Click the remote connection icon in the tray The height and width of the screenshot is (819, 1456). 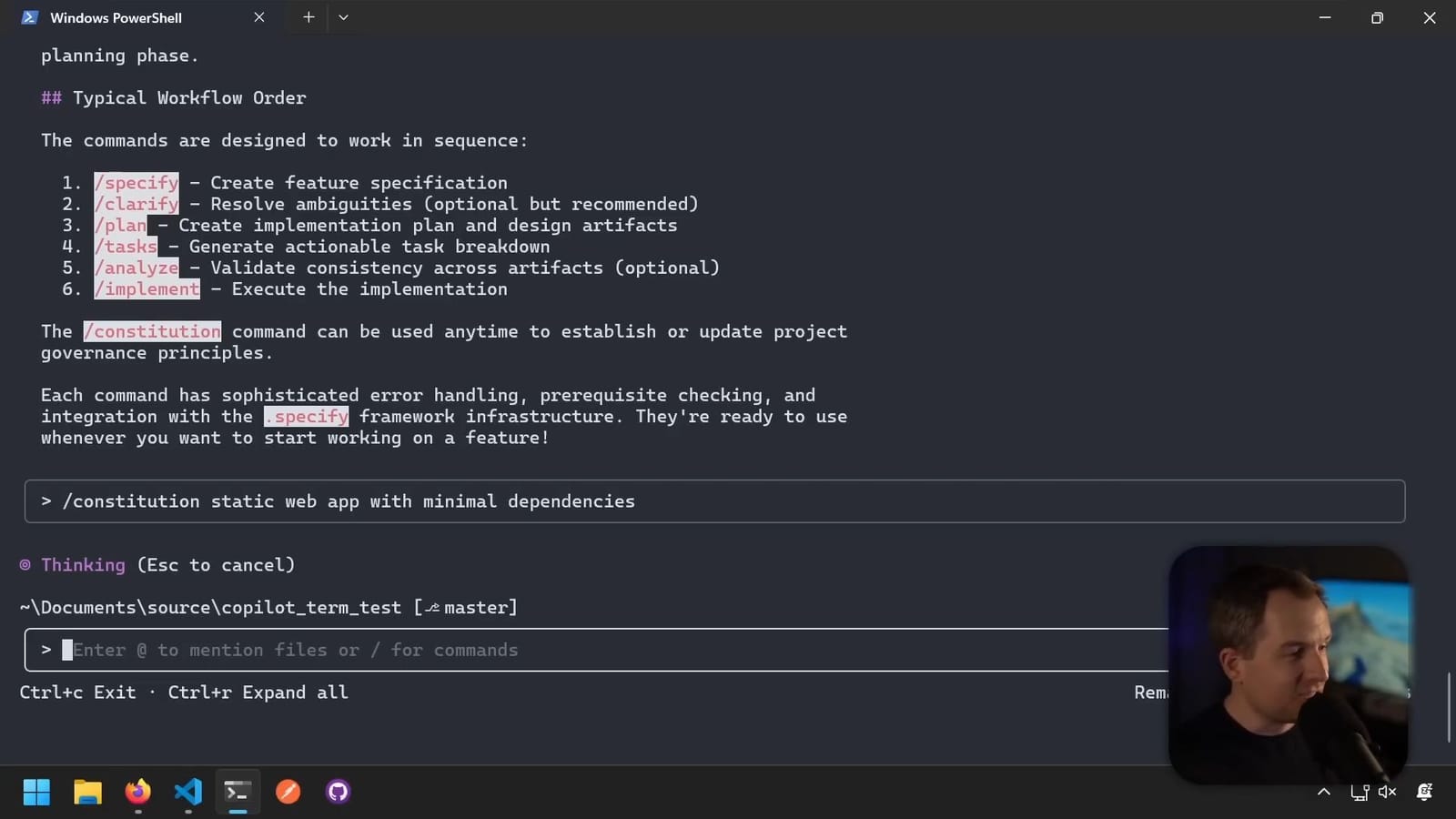(1360, 792)
